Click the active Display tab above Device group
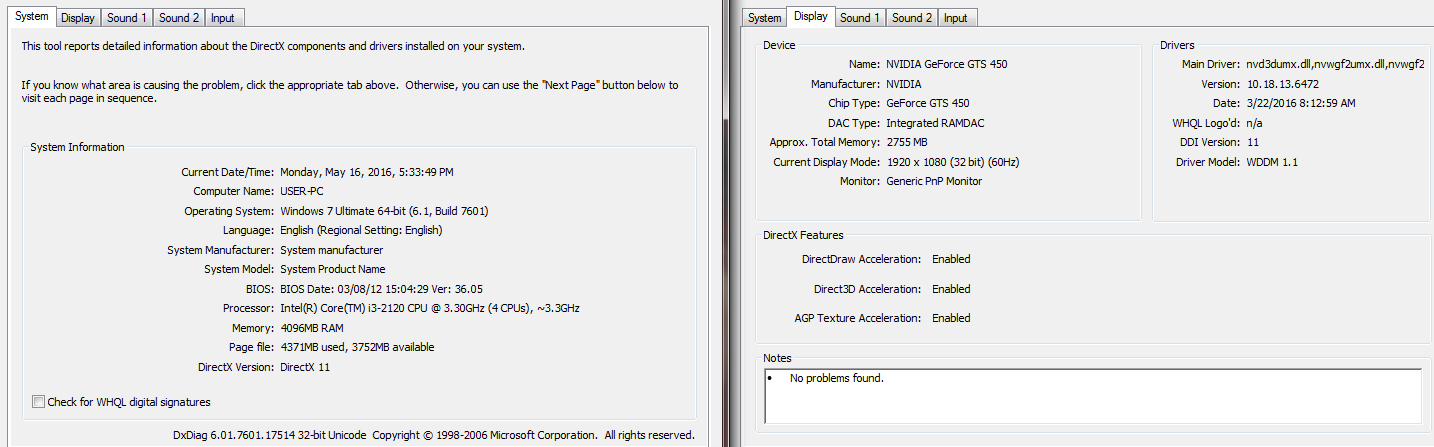This screenshot has width=1434, height=447. [810, 16]
